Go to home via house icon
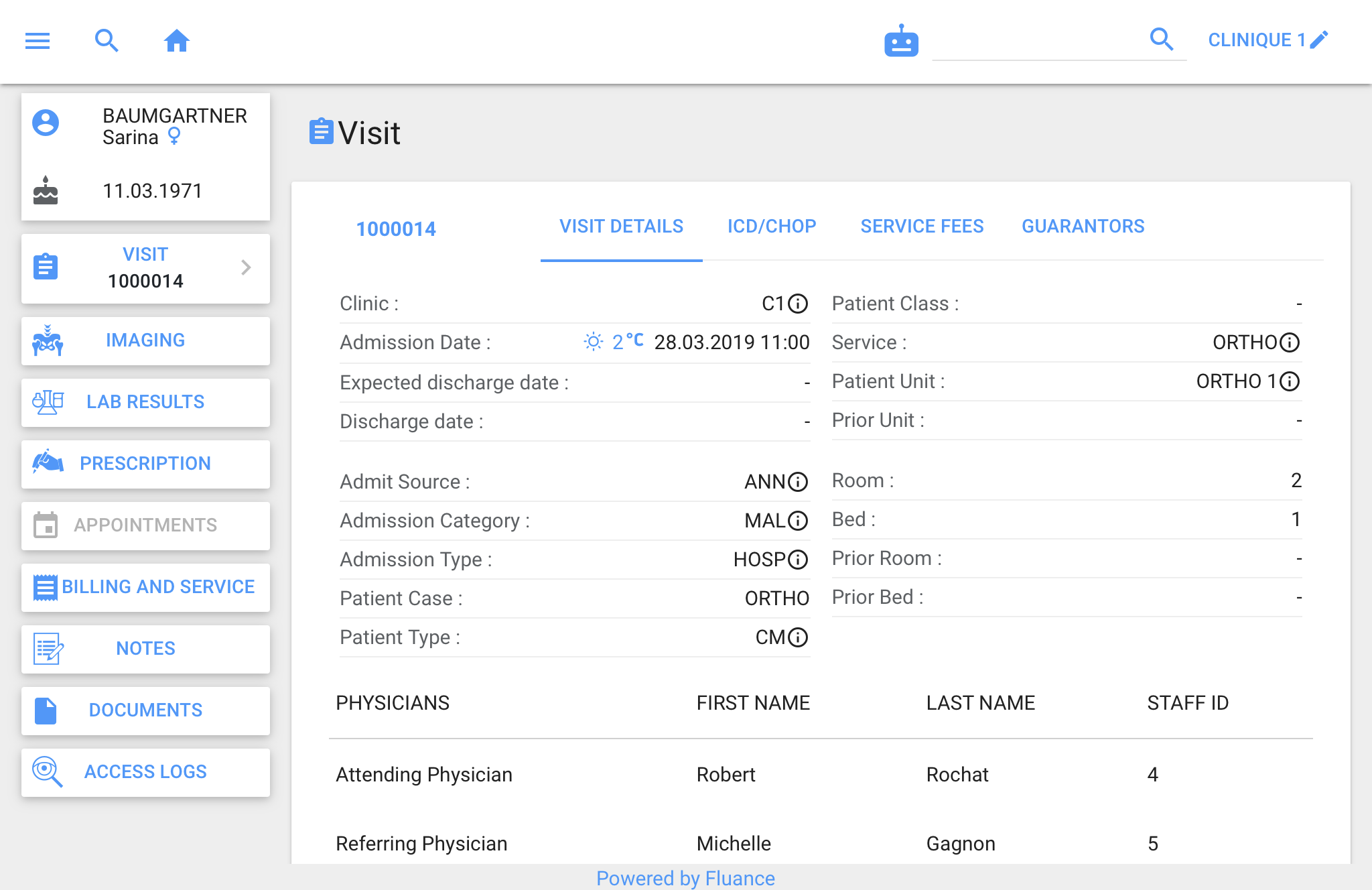Image resolution: width=1372 pixels, height=890 pixels. (177, 41)
